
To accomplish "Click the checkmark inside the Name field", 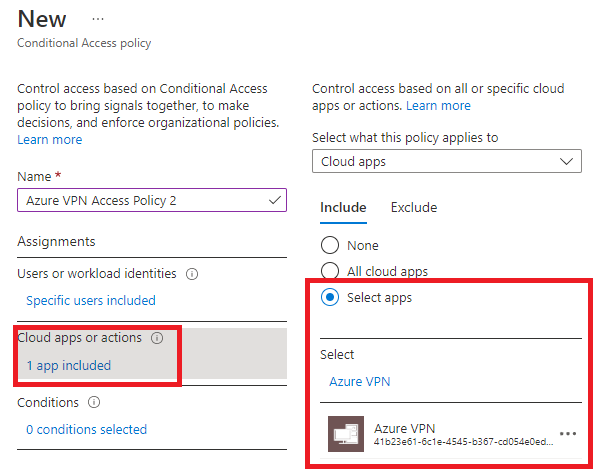I will pos(275,200).
